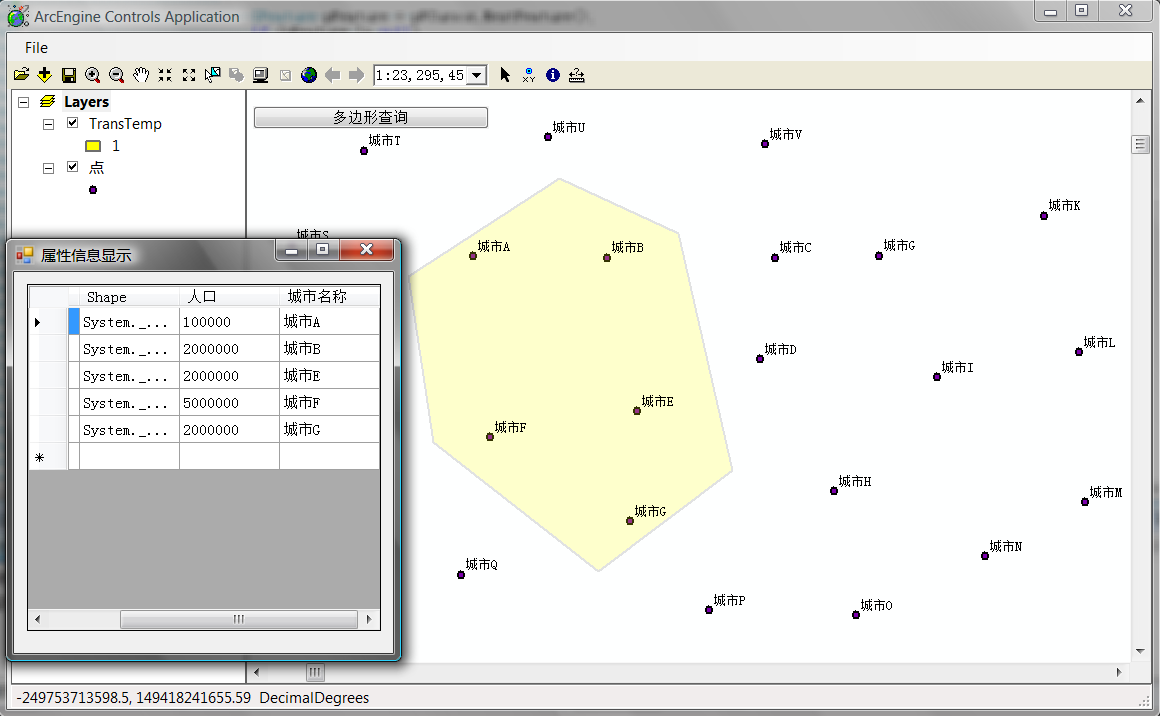Open the map scale dropdown

coord(477,75)
